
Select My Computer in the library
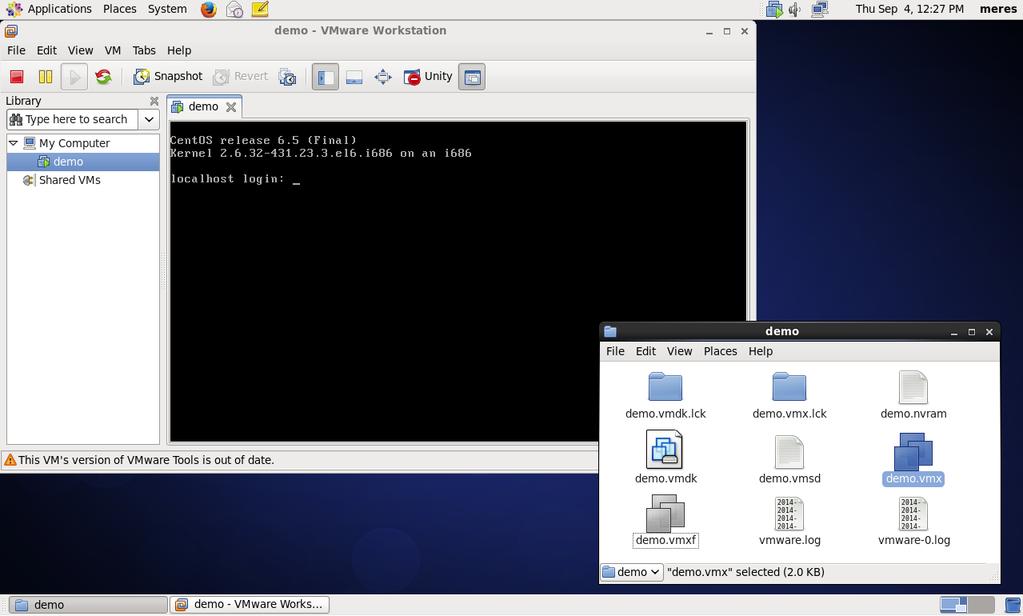click(67, 143)
